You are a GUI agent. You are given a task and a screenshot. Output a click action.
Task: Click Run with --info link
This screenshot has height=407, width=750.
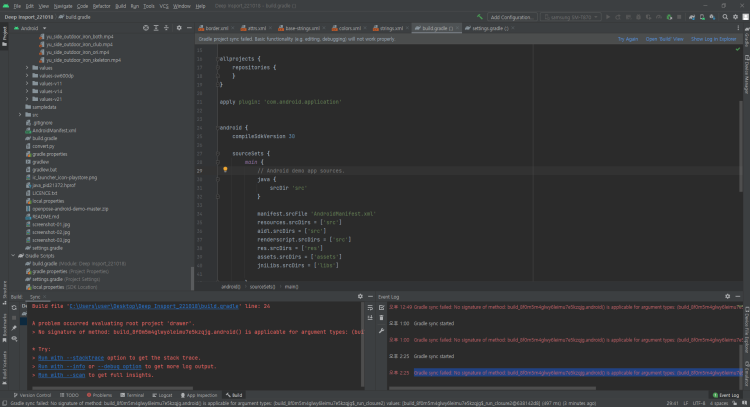62,366
